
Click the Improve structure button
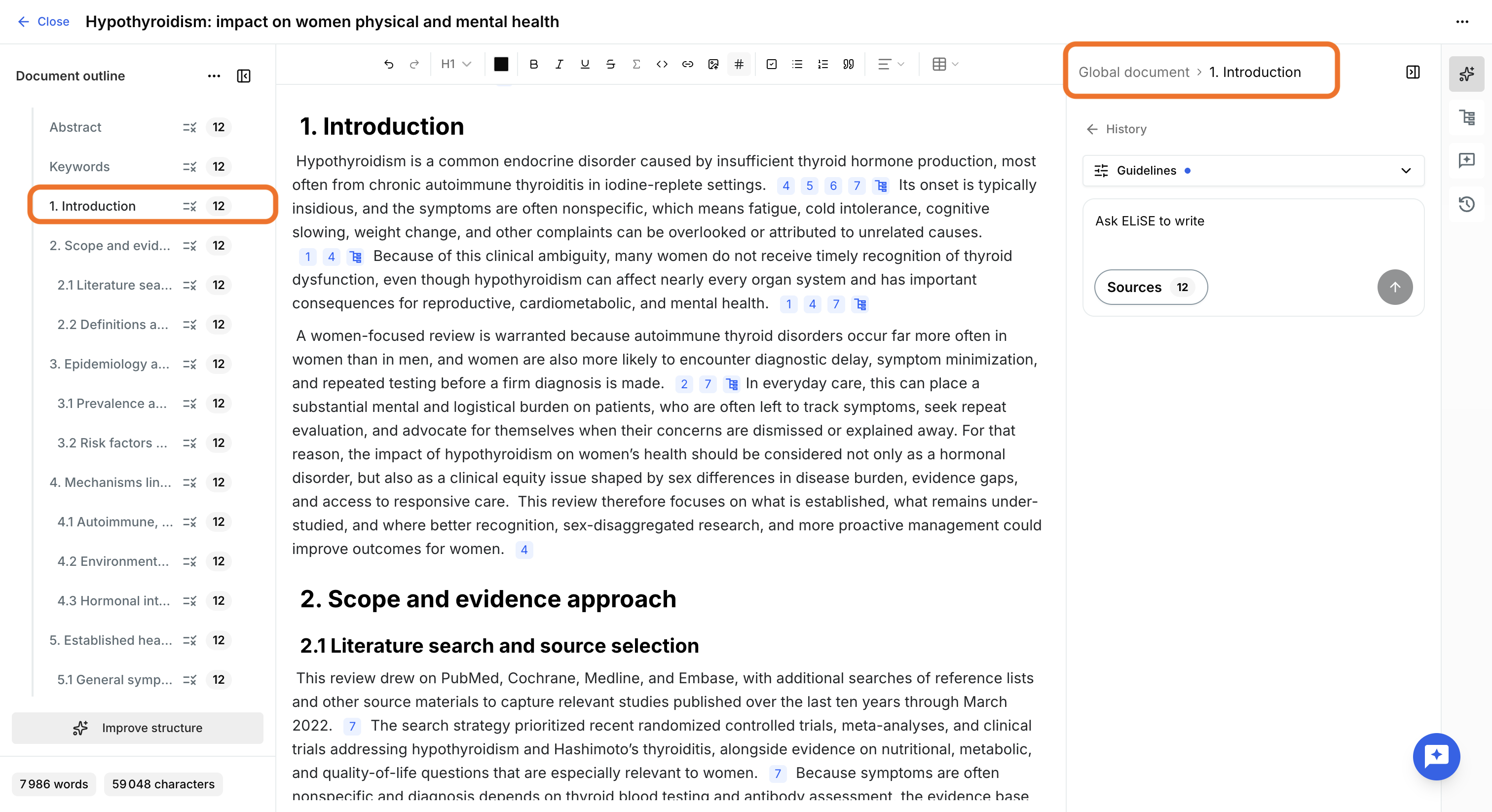tap(137, 728)
